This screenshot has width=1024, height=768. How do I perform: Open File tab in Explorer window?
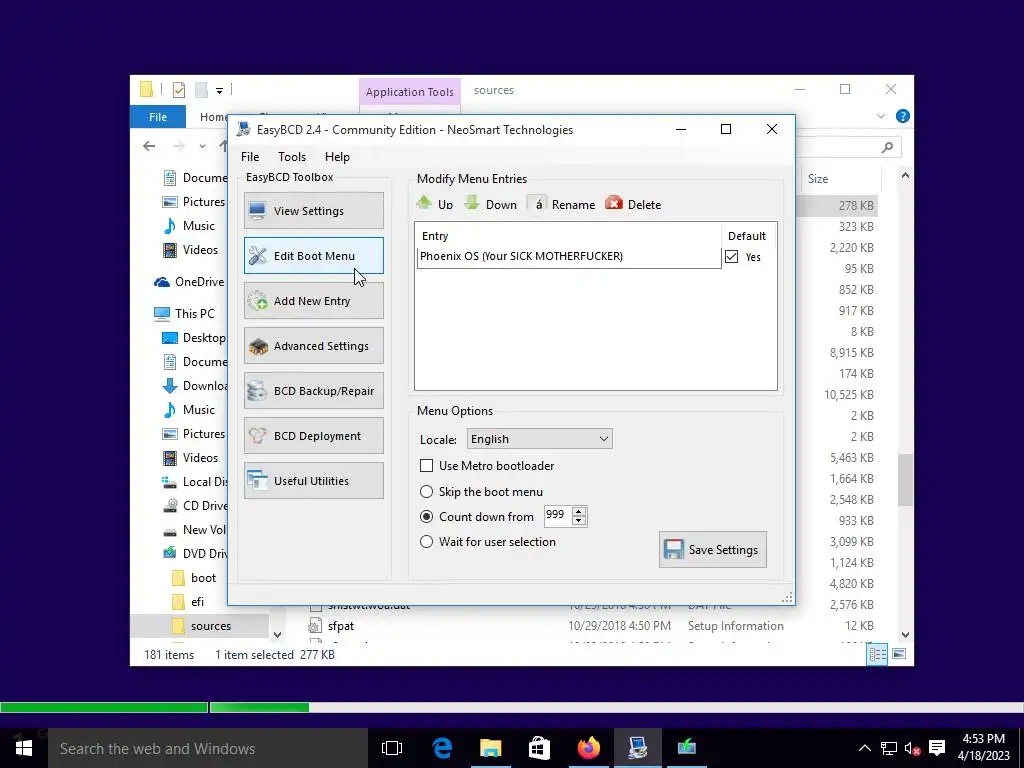click(x=157, y=117)
